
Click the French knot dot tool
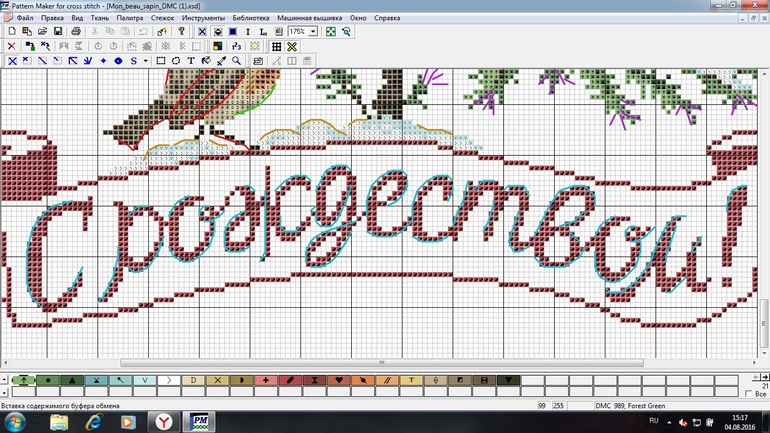coord(118,61)
